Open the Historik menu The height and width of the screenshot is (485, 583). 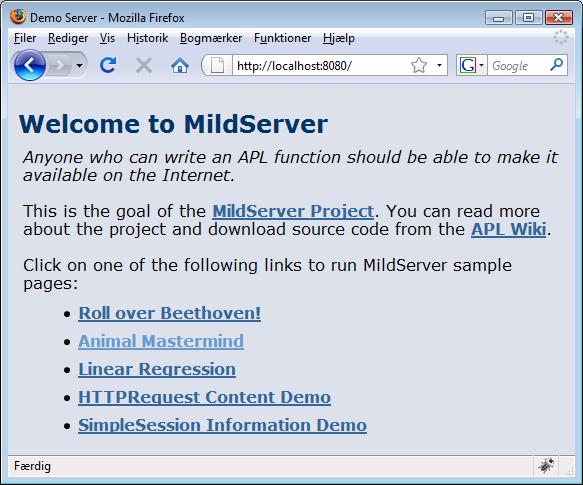coord(147,38)
